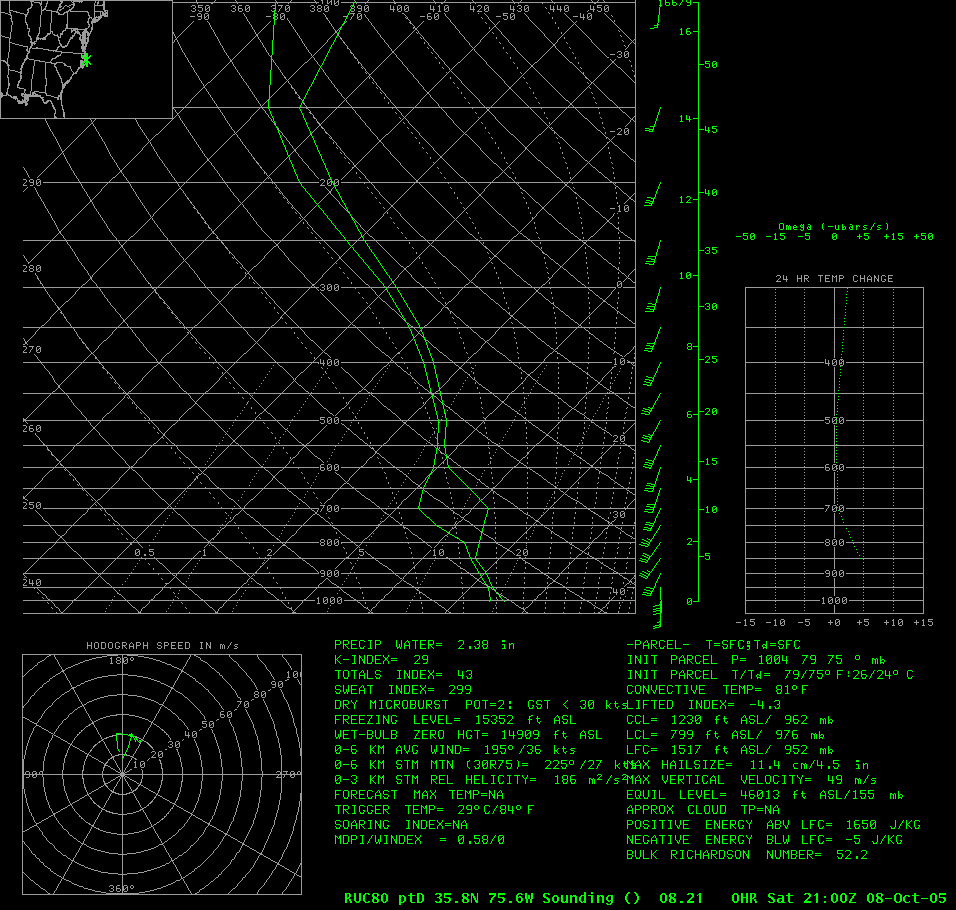Image resolution: width=956 pixels, height=910 pixels.
Task: Click 0-3 KM STM REL HELICITY line
Action: coord(479,780)
